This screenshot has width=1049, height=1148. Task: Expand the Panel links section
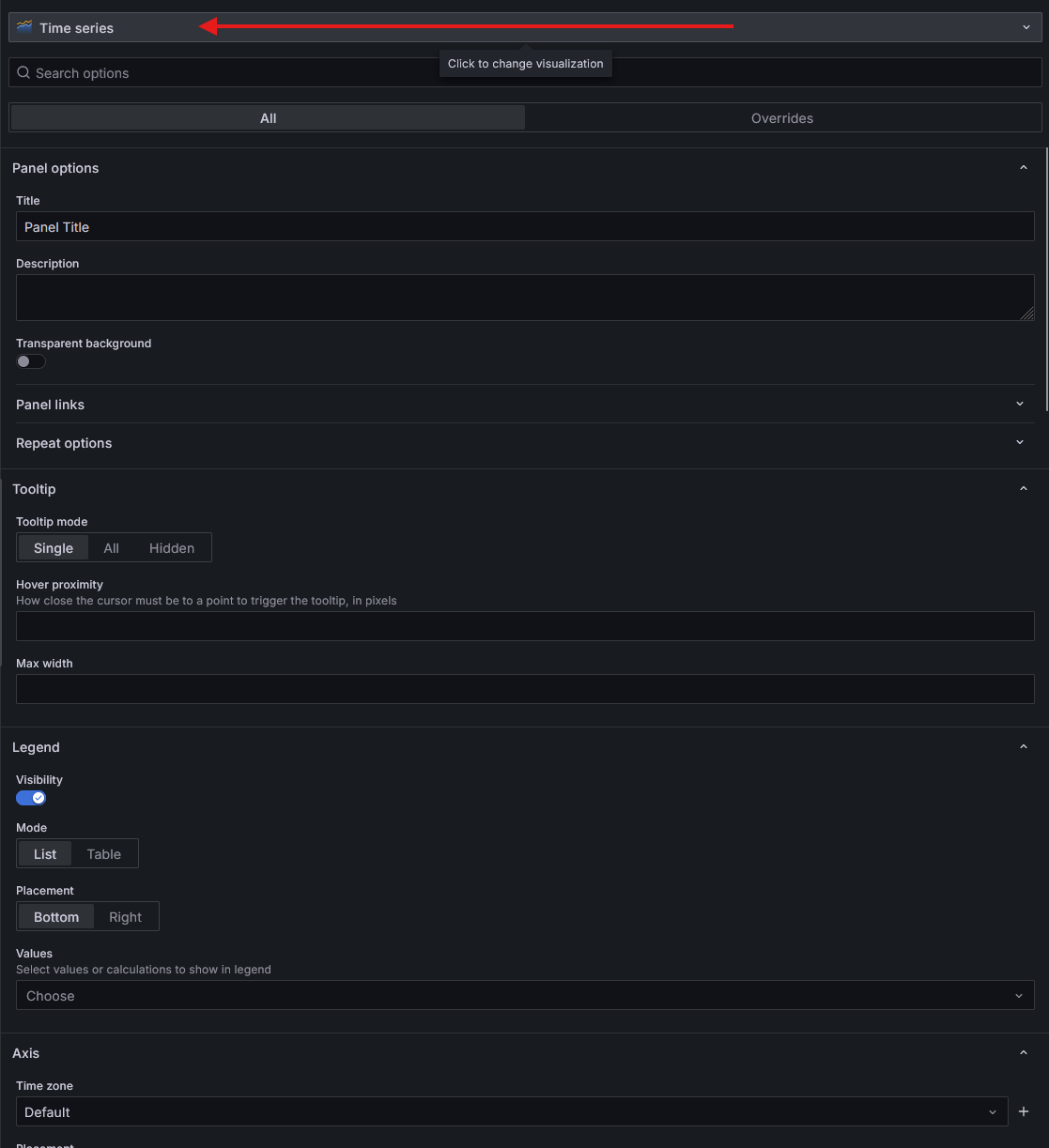518,405
